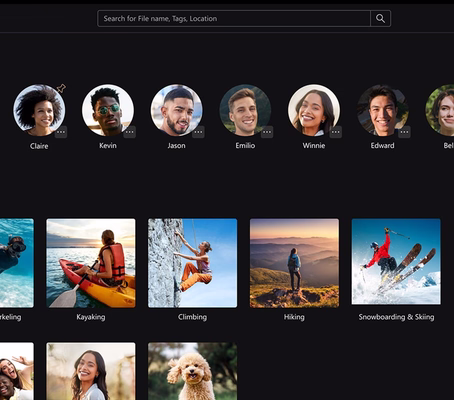This screenshot has height=400, width=454.
Task: Open the Kayaking album thumbnail
Action: coord(91,263)
